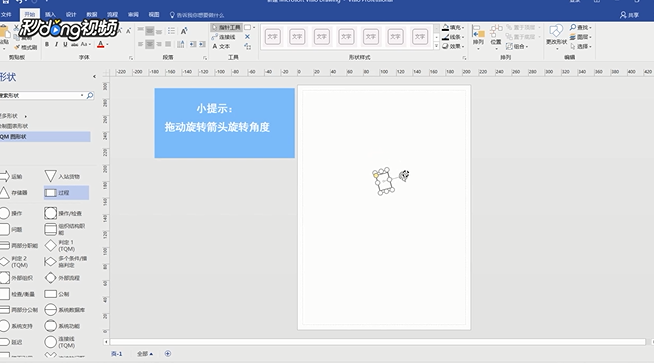Select the 公制 rectangle shape
The image size is (654, 363).
[57, 294]
